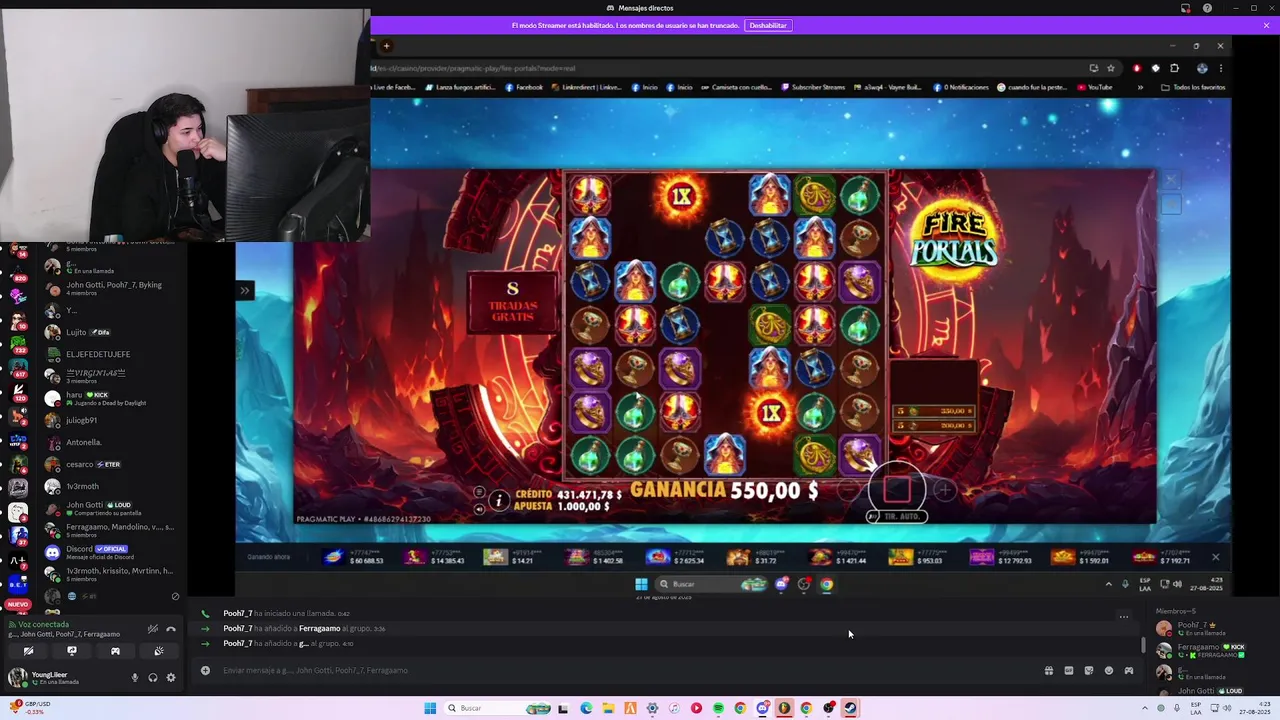Send a gift with the gift icon
This screenshot has height=720, width=1280.
[1049, 670]
